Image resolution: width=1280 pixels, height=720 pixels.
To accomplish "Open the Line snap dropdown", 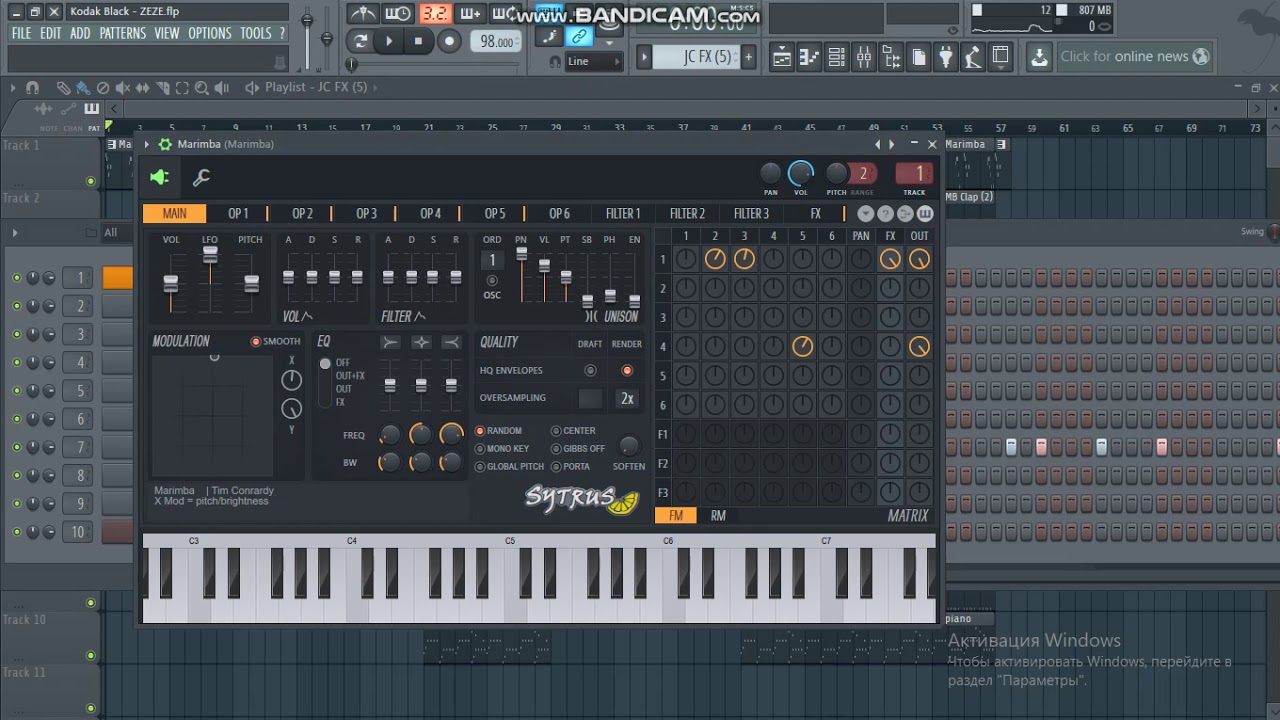I will (594, 61).
